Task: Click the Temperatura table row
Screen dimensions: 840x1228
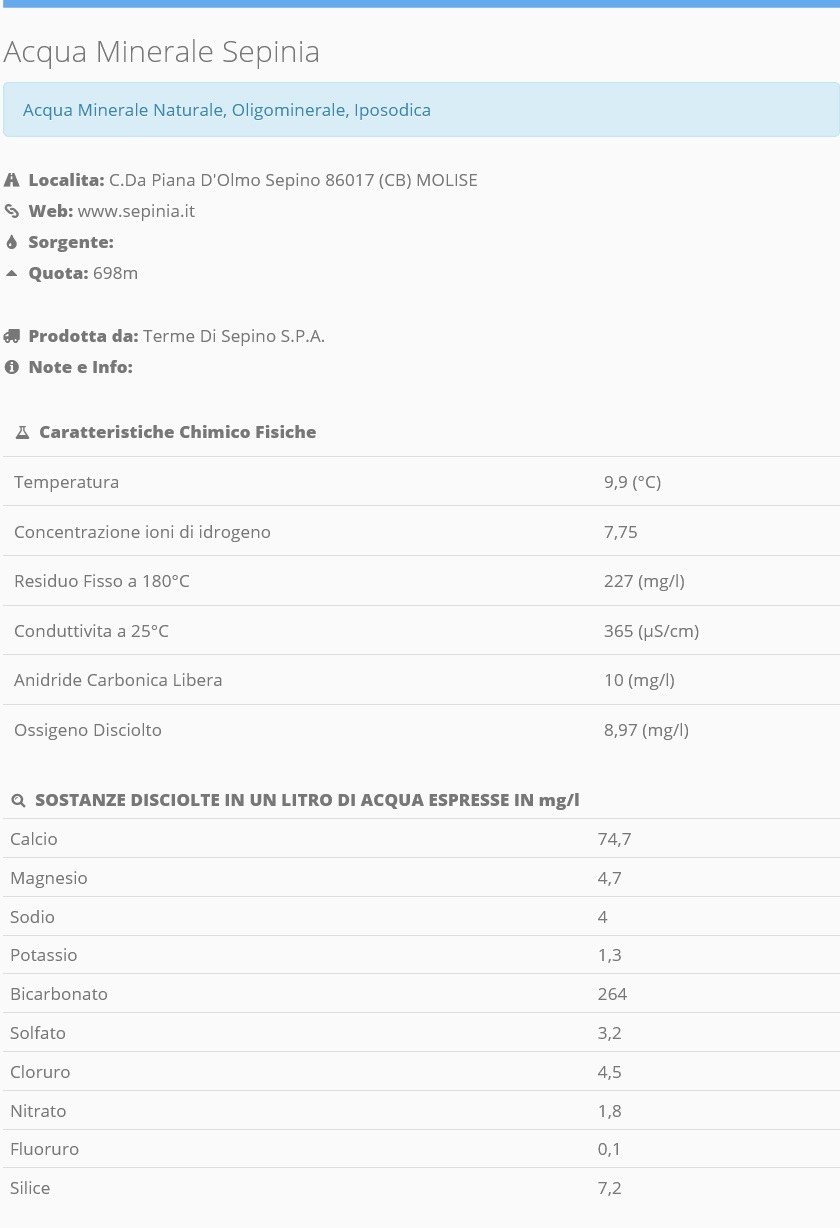Action: point(421,481)
